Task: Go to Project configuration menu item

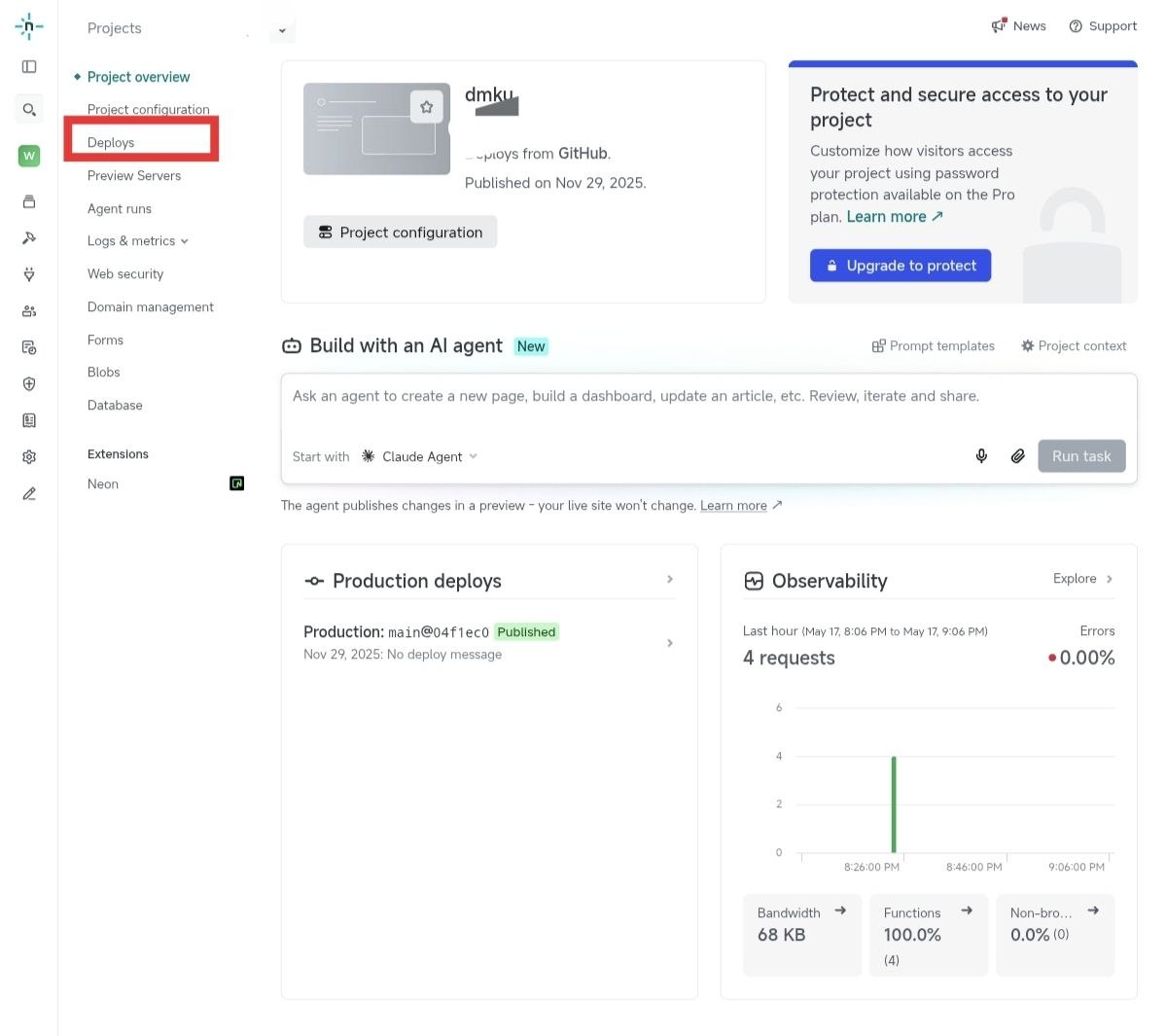Action: [148, 109]
